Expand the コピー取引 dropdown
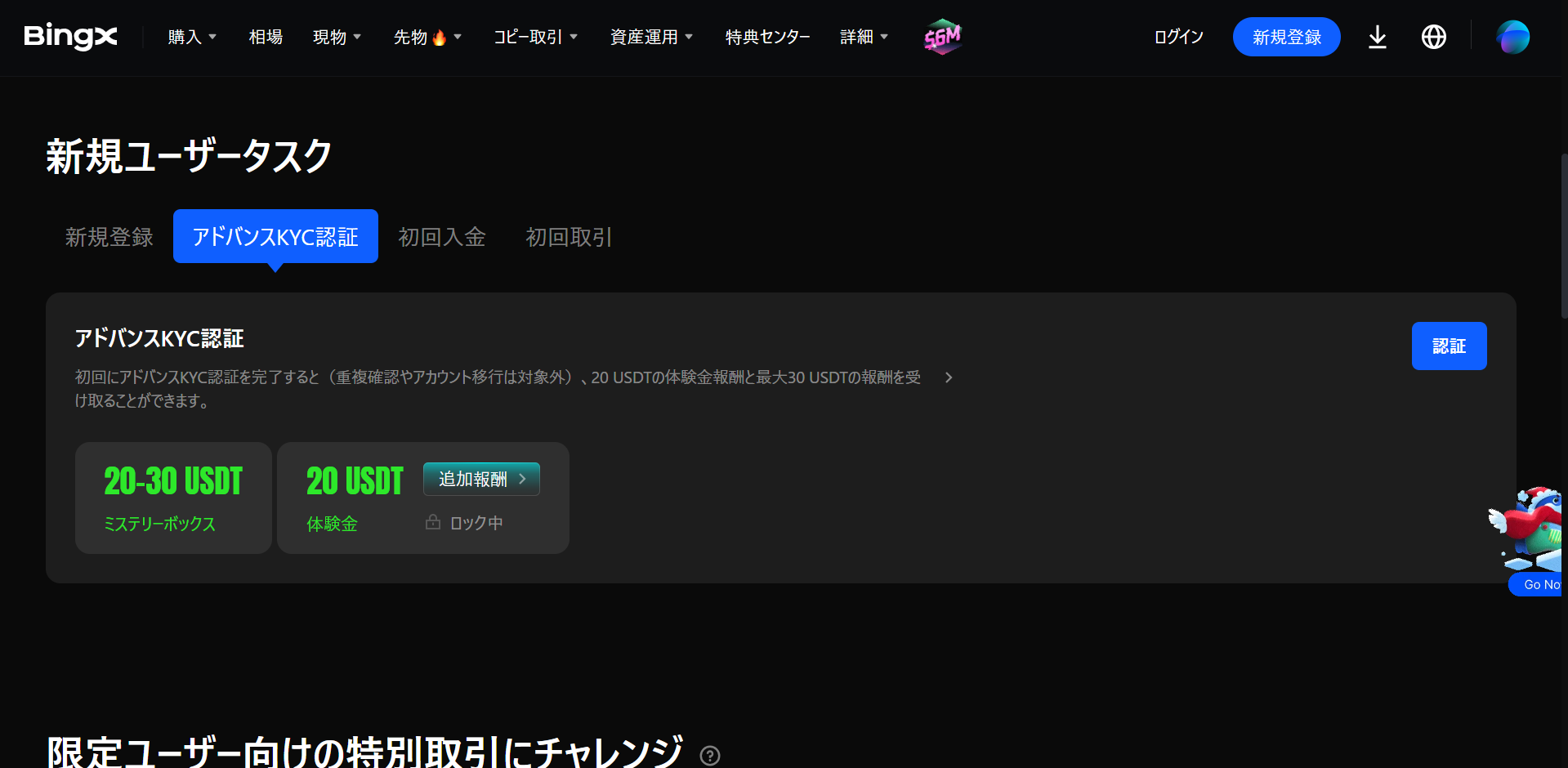The width and height of the screenshot is (1568, 768). click(x=535, y=37)
